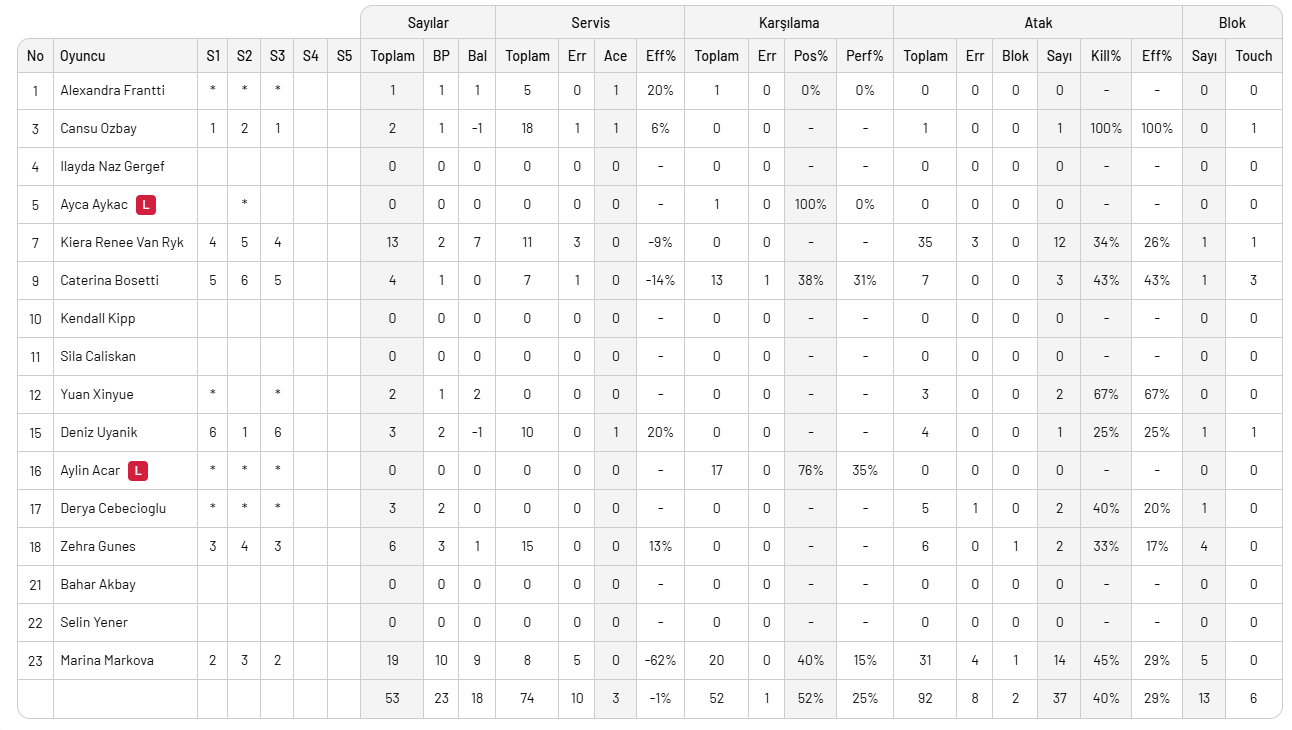Select the Blok group header
Image resolution: width=1292 pixels, height=730 pixels.
pos(1232,23)
